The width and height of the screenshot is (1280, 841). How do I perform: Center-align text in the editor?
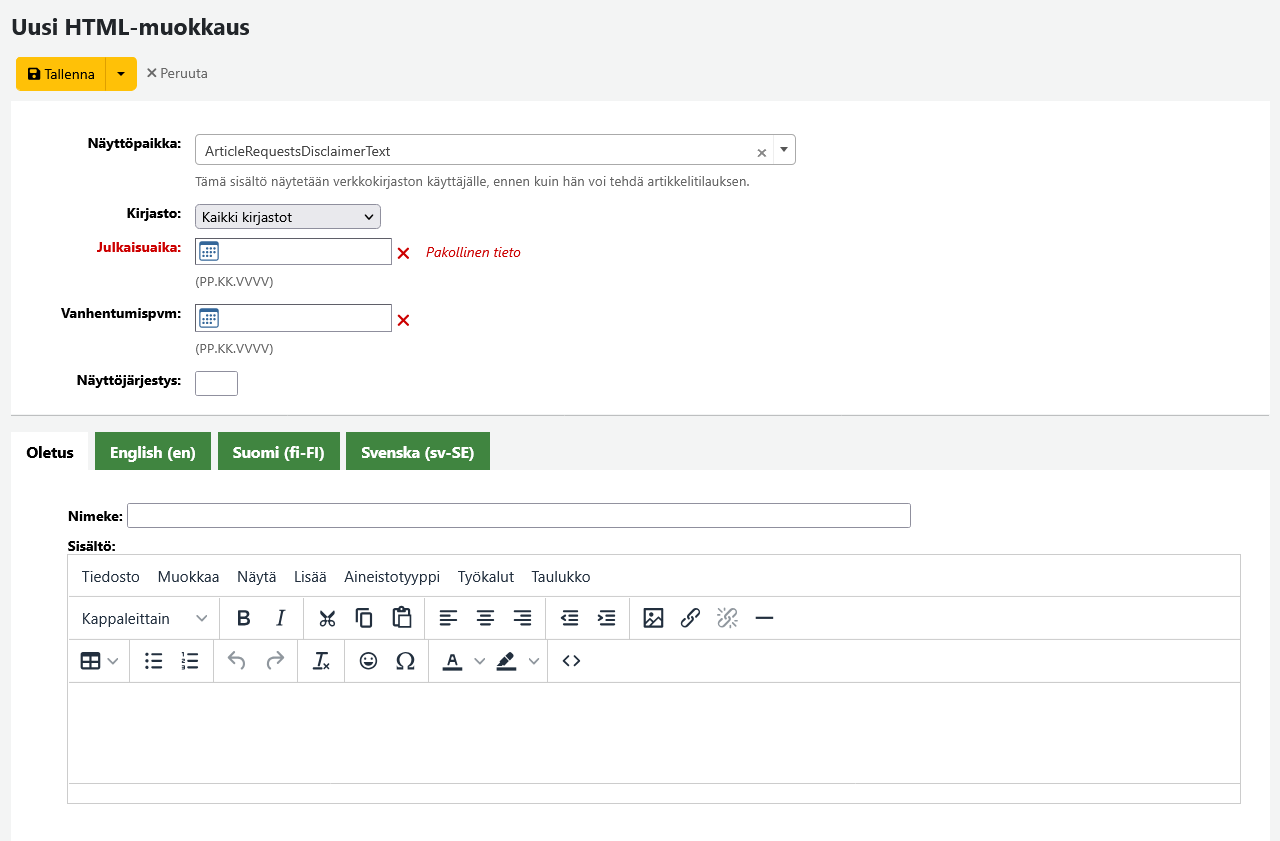[485, 618]
